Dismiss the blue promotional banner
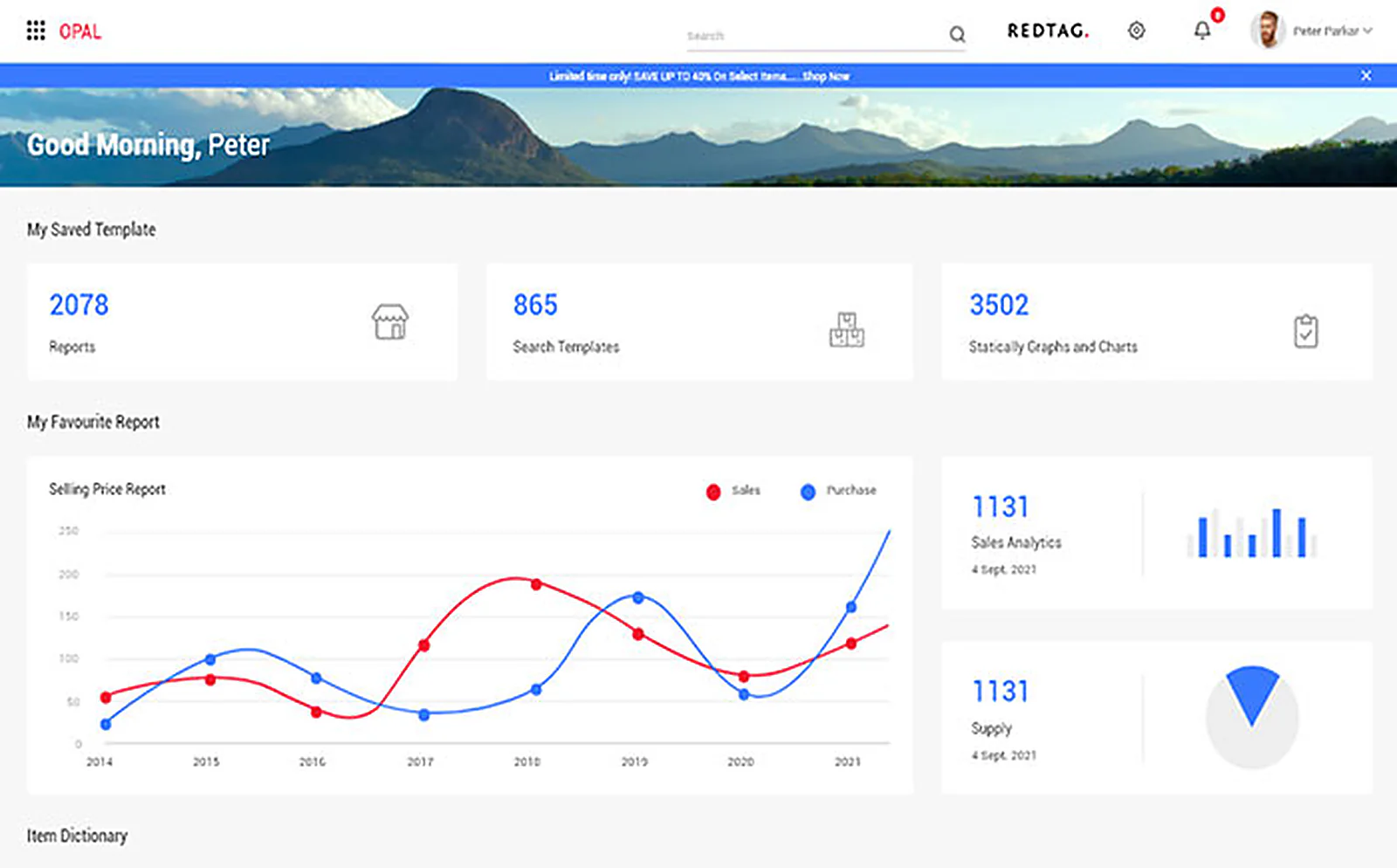 point(1366,76)
